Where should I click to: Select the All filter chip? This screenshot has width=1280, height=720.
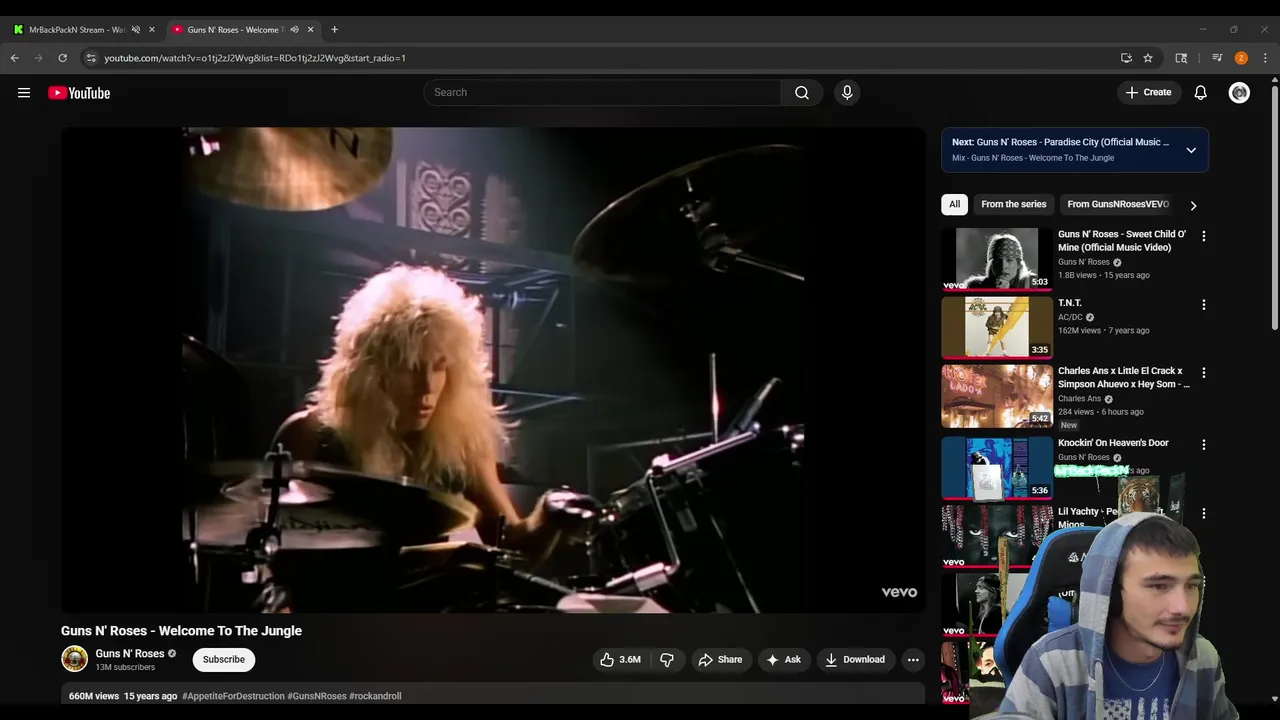click(954, 204)
